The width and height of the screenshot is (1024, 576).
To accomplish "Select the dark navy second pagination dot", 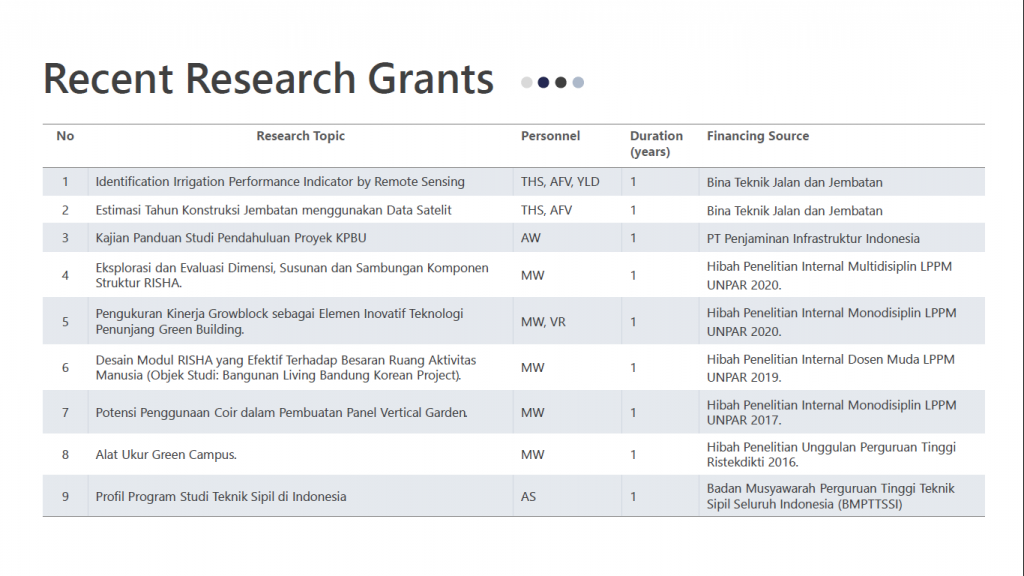I will tap(543, 83).
